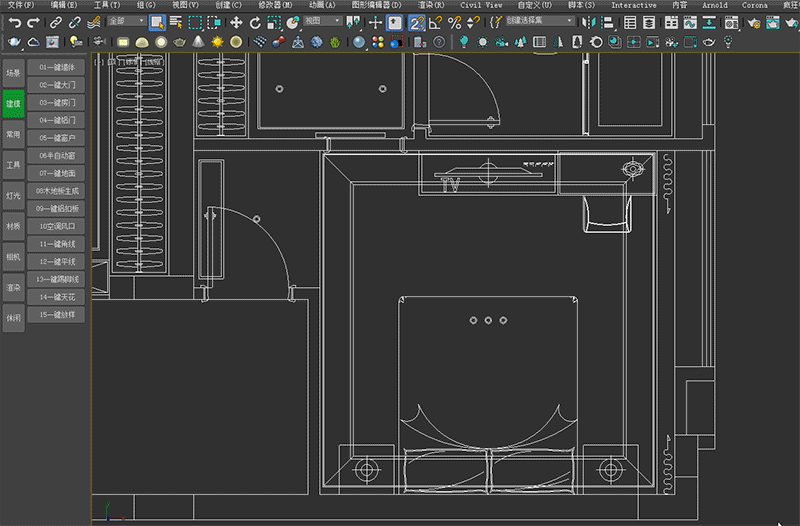
Task: Choose the Select and Rotate tool
Action: click(255, 21)
